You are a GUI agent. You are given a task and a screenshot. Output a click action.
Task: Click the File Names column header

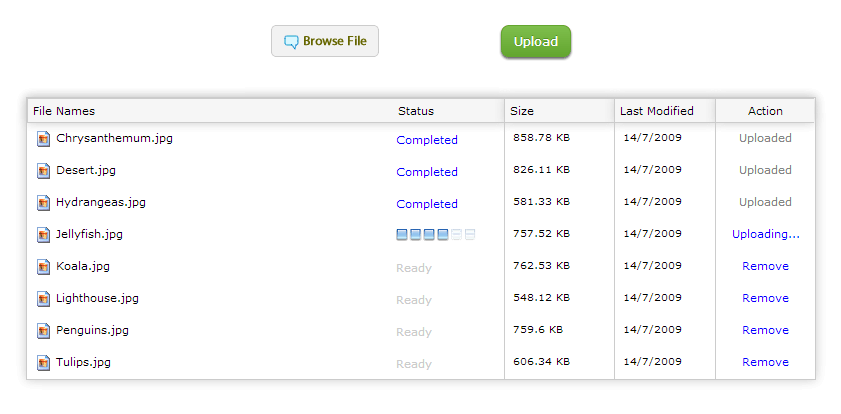[64, 111]
